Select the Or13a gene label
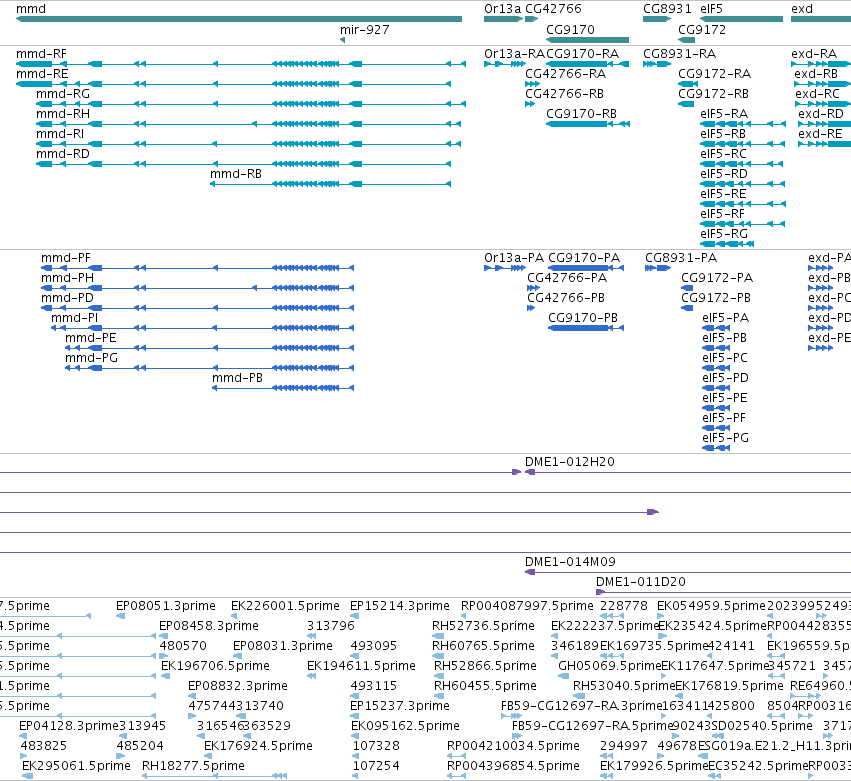The image size is (851, 781). click(503, 9)
